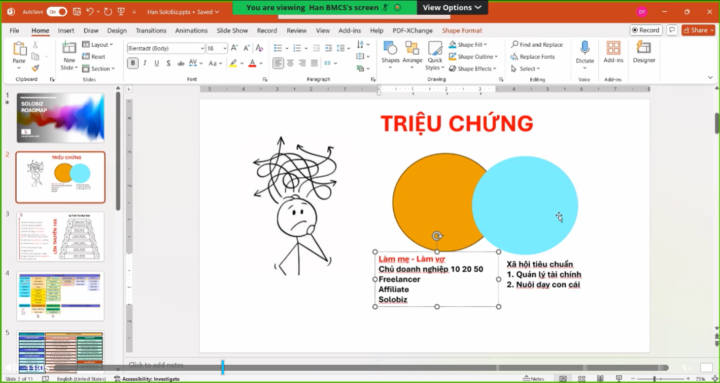The height and width of the screenshot is (383, 720).
Task: Open Quick Styles gallery
Action: point(434,56)
